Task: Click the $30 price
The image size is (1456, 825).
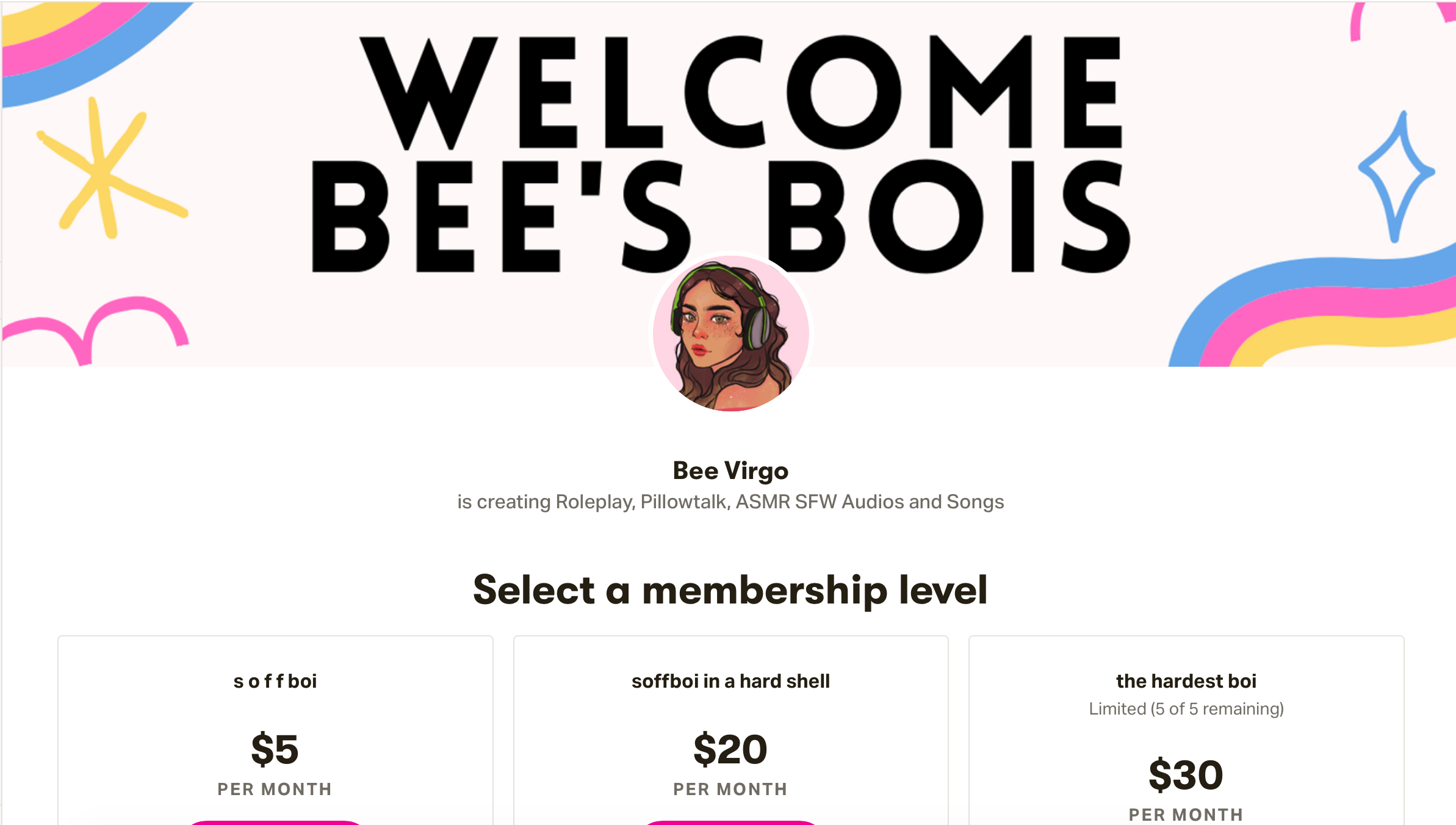Action: pos(1186,775)
